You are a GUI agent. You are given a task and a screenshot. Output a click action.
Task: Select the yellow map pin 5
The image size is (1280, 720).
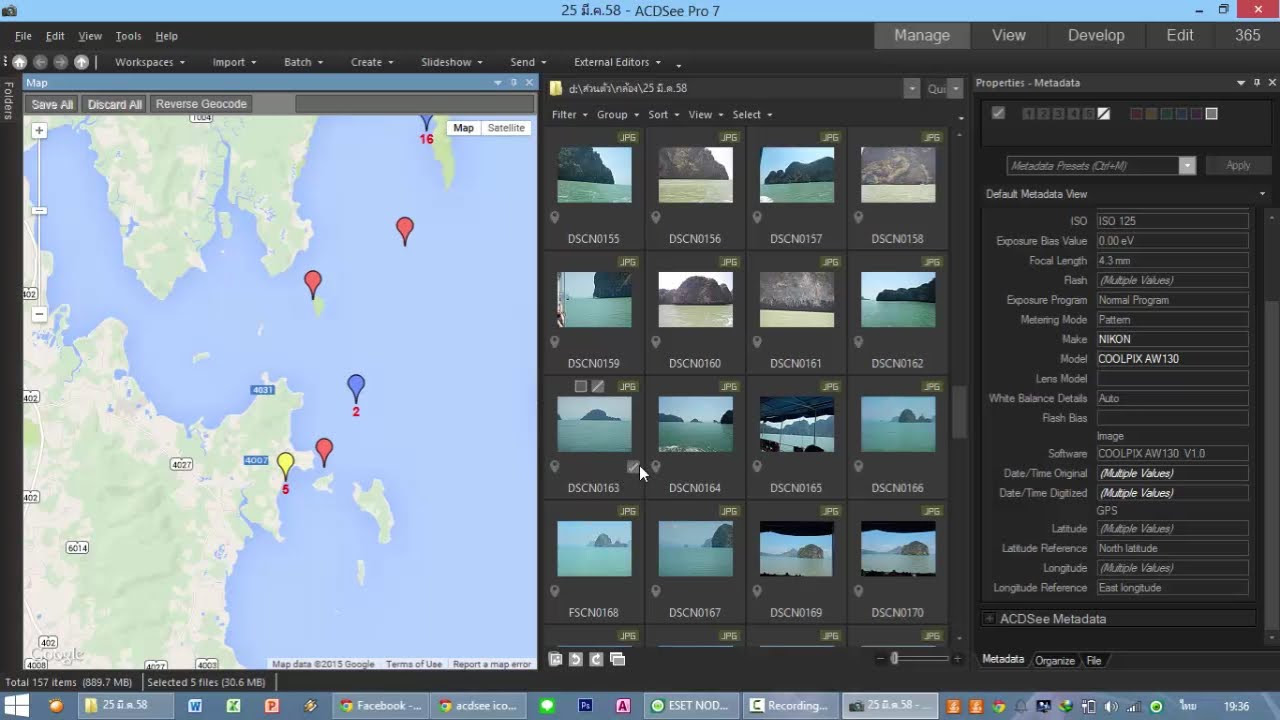click(285, 465)
